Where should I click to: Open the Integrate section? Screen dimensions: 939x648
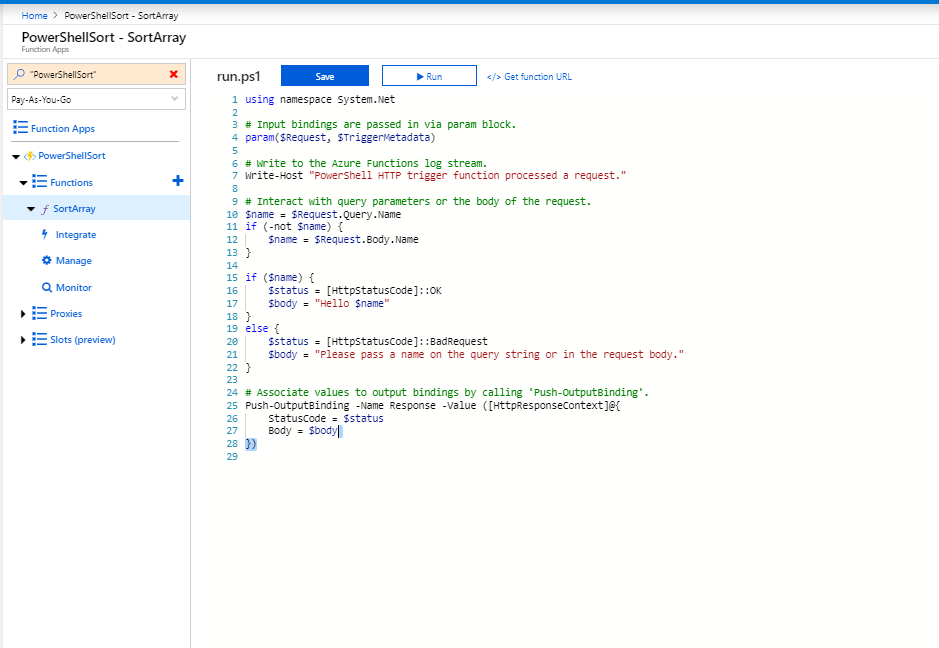[x=76, y=235]
